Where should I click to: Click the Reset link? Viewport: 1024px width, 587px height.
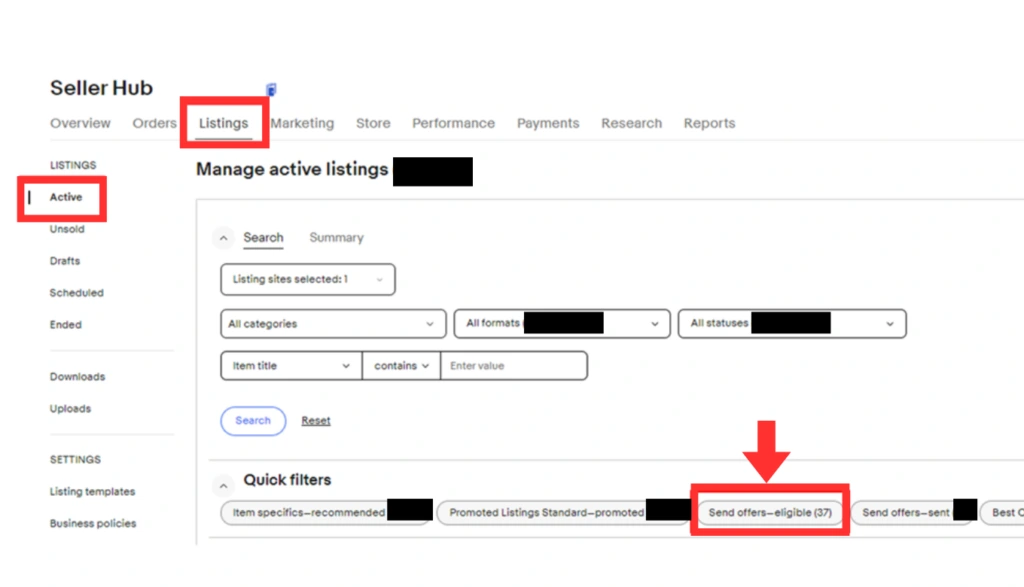pyautogui.click(x=315, y=421)
